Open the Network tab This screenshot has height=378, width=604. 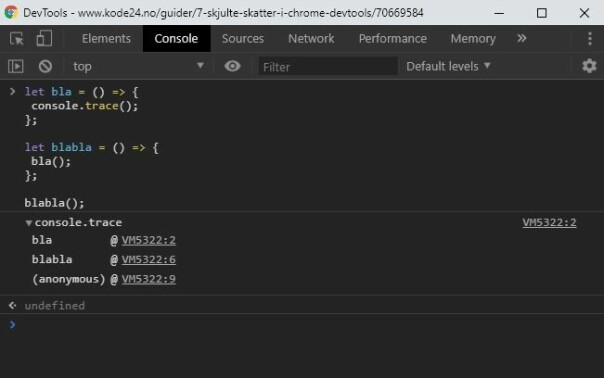tap(311, 39)
